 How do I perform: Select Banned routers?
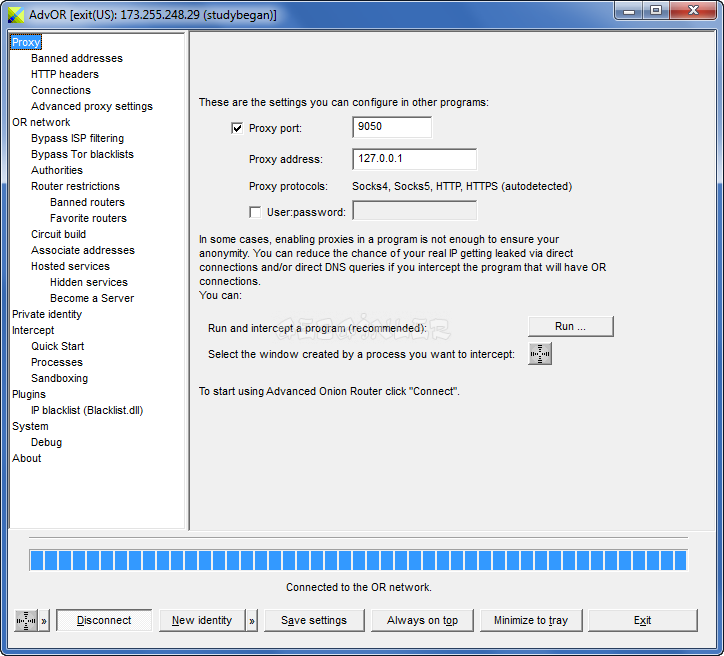[87, 202]
